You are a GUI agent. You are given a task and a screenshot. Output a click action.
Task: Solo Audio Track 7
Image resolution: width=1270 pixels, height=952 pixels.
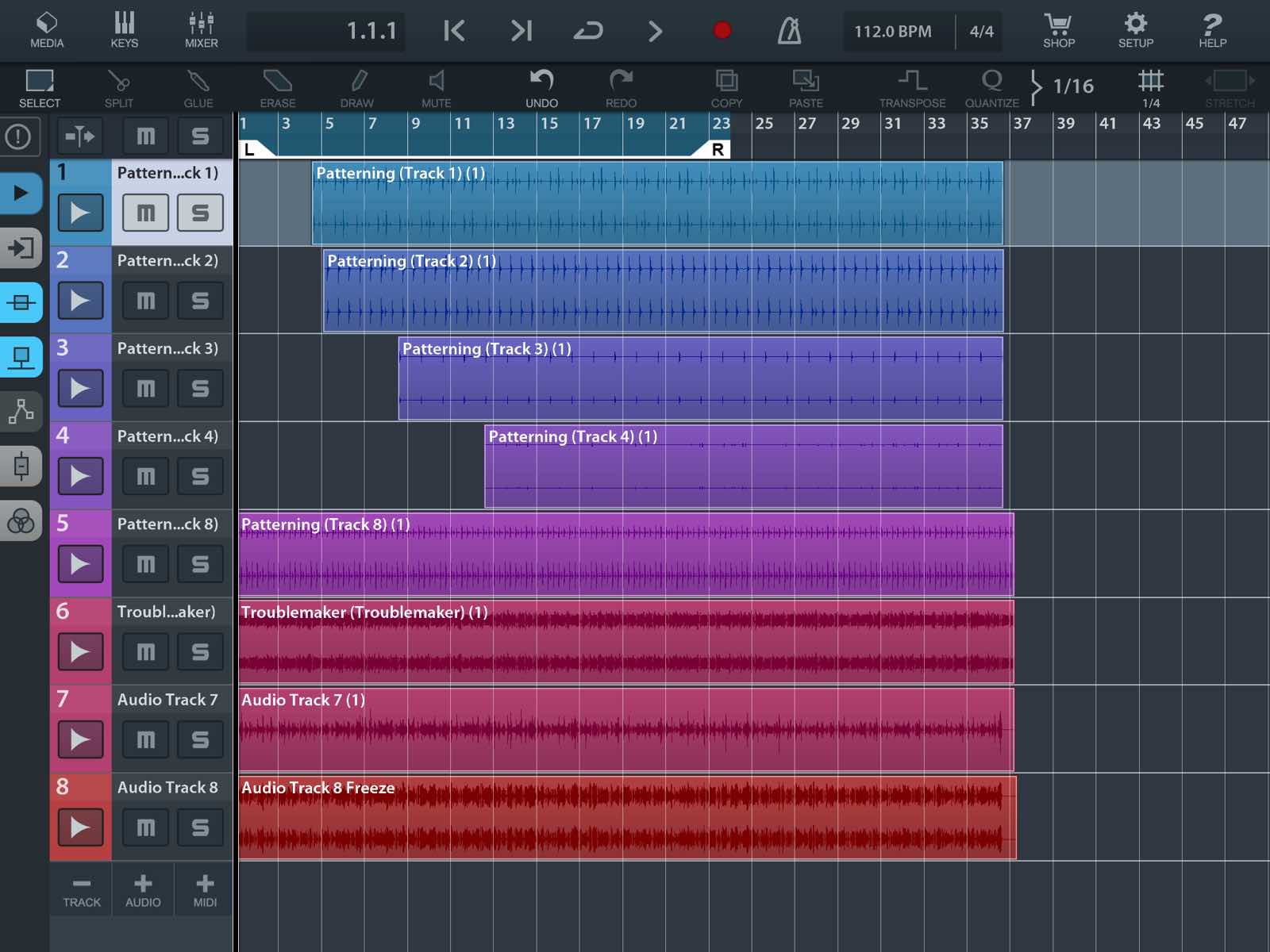point(200,739)
